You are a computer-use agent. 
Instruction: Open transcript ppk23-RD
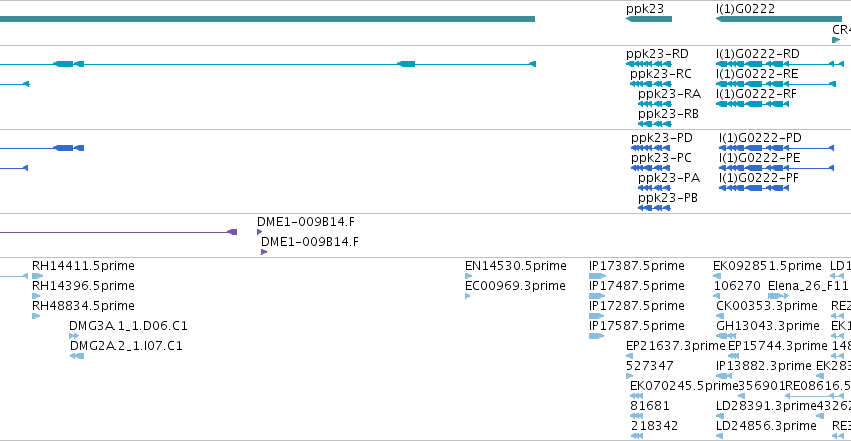point(649,64)
